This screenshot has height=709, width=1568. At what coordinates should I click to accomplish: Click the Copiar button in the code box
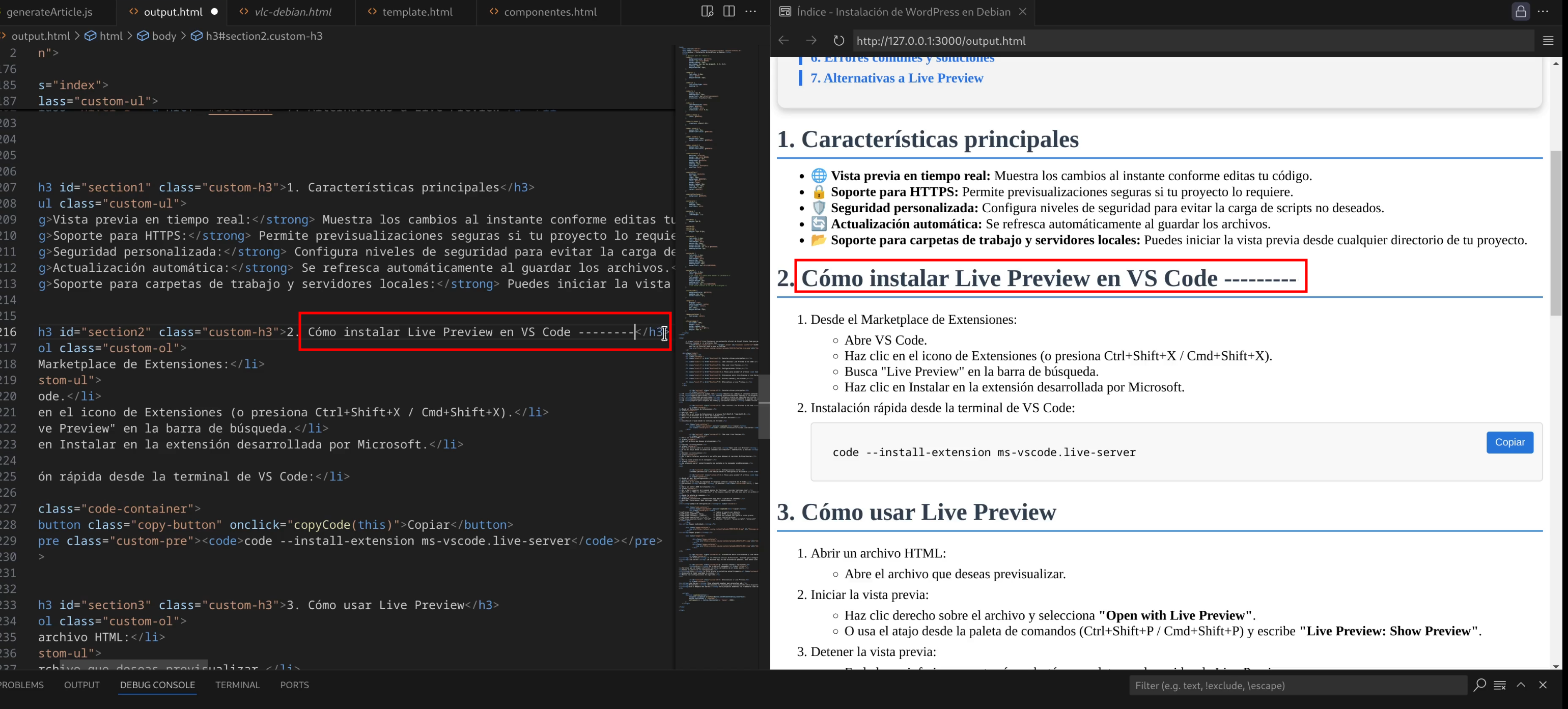(x=1509, y=442)
